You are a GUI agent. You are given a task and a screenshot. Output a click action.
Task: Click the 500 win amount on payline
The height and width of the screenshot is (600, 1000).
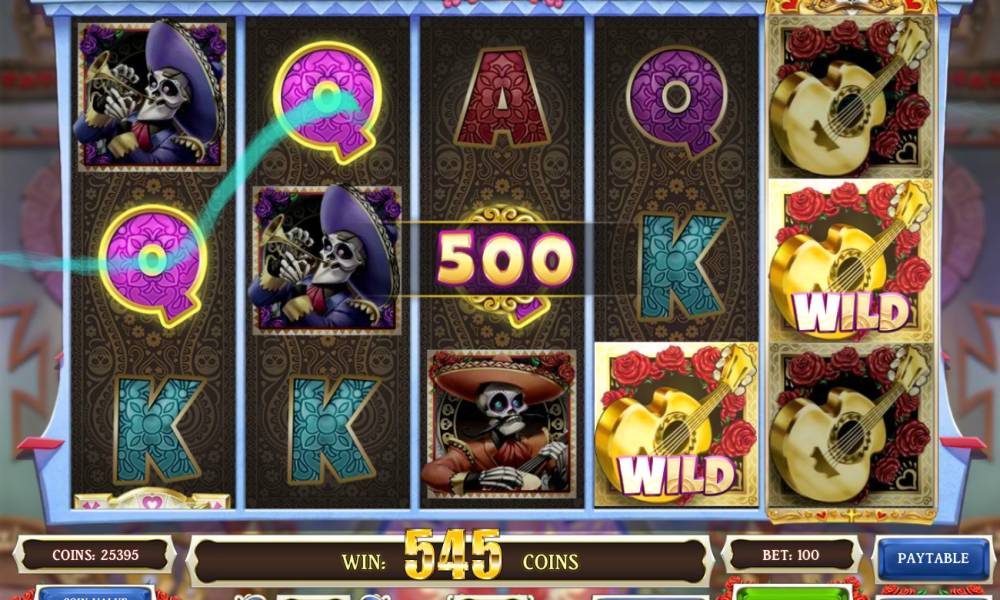click(504, 259)
